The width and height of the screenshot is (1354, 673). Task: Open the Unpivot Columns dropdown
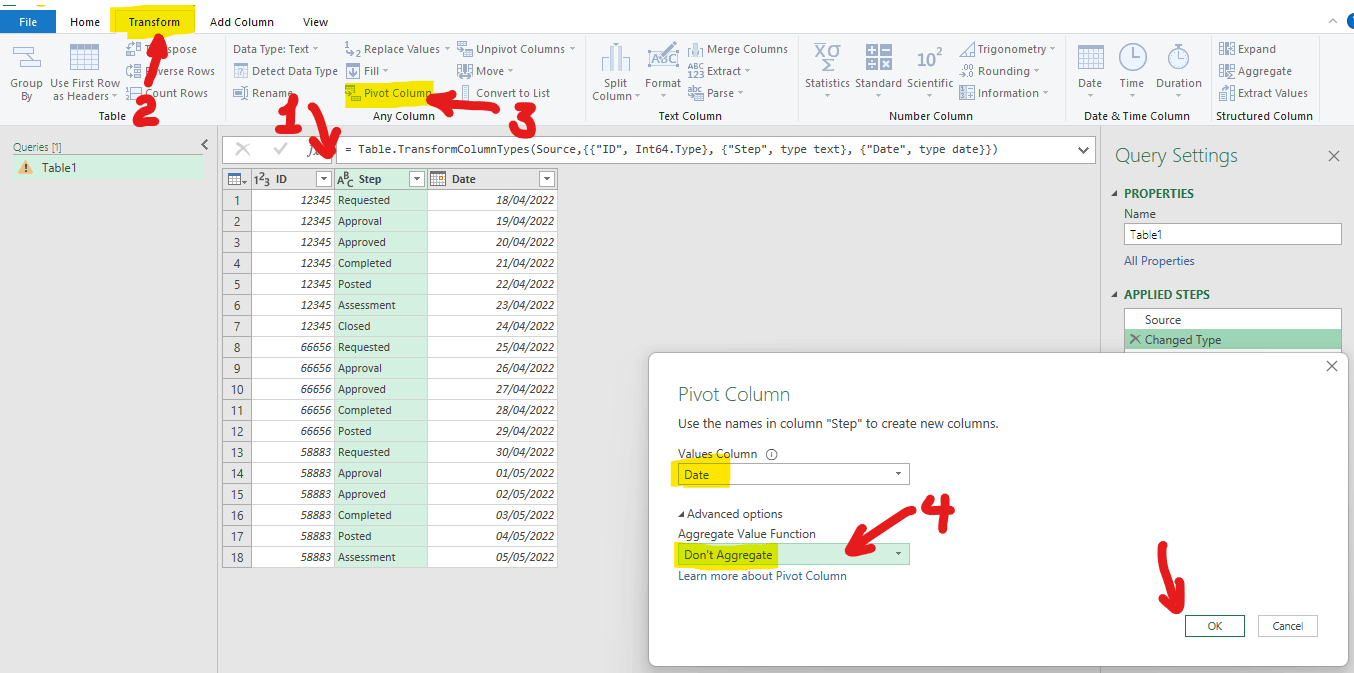point(517,49)
